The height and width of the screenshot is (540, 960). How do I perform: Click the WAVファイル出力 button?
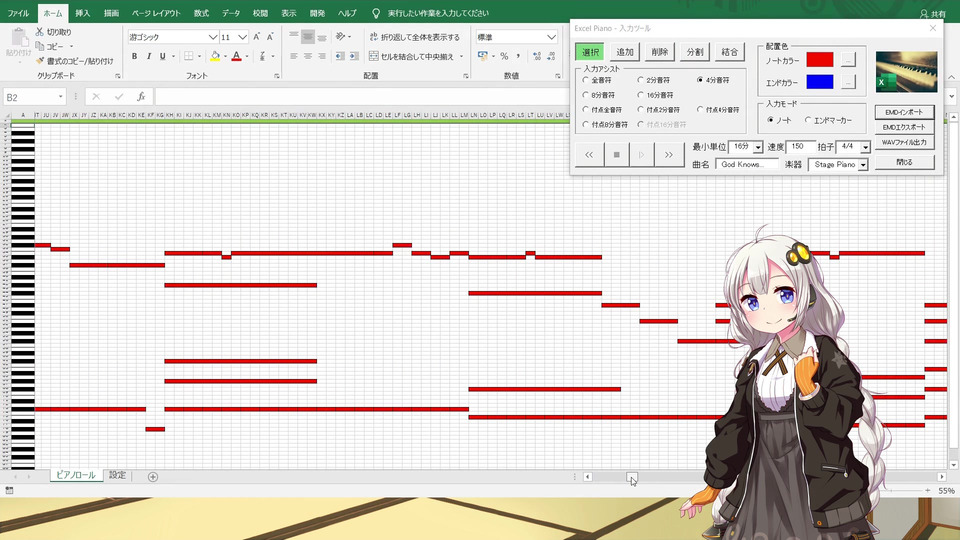tap(904, 142)
